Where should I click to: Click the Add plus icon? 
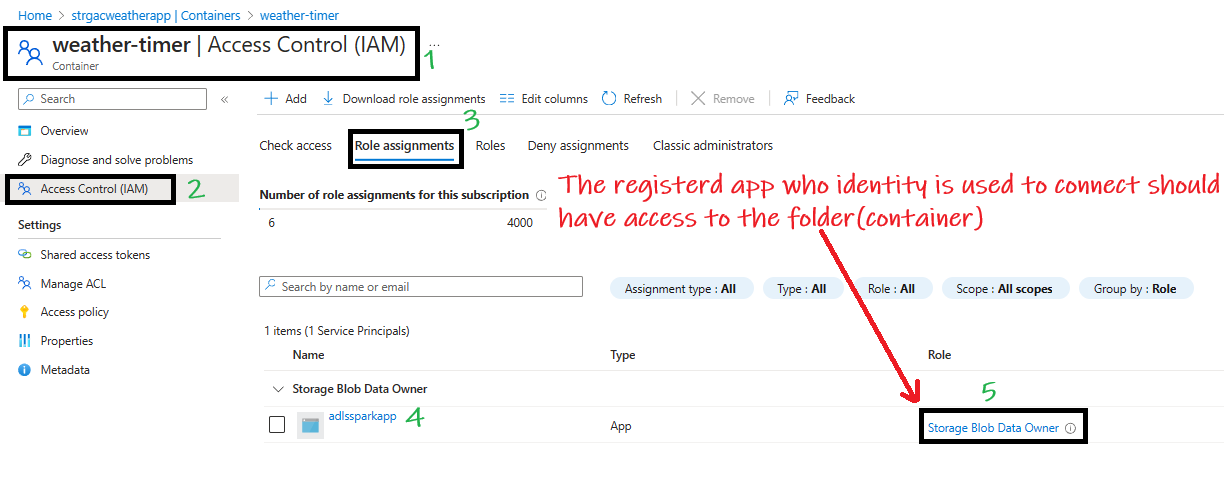[270, 99]
